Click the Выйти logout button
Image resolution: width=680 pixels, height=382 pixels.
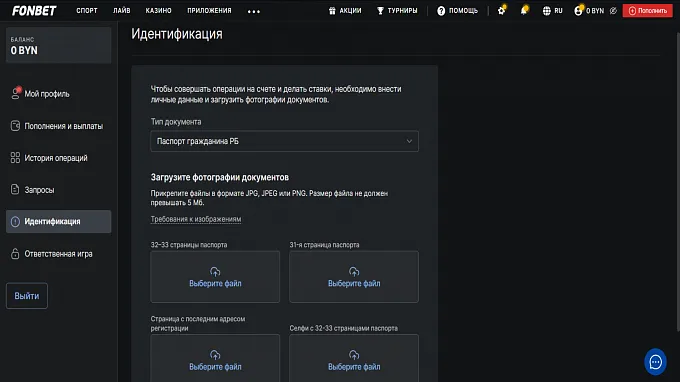click(x=27, y=296)
